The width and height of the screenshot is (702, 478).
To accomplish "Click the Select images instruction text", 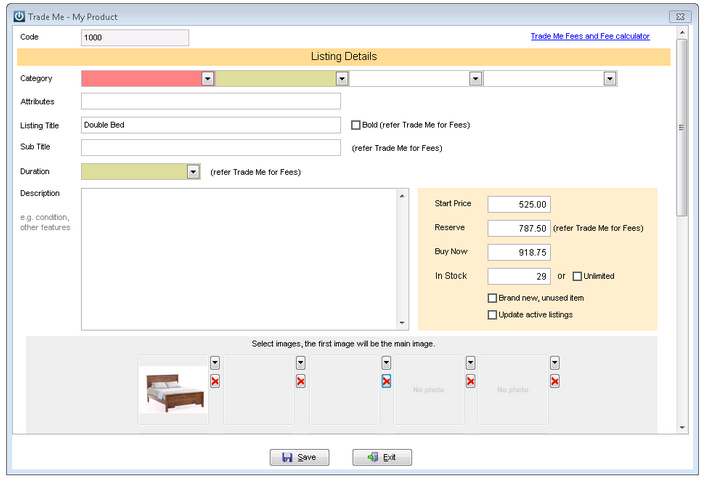I will click(343, 344).
